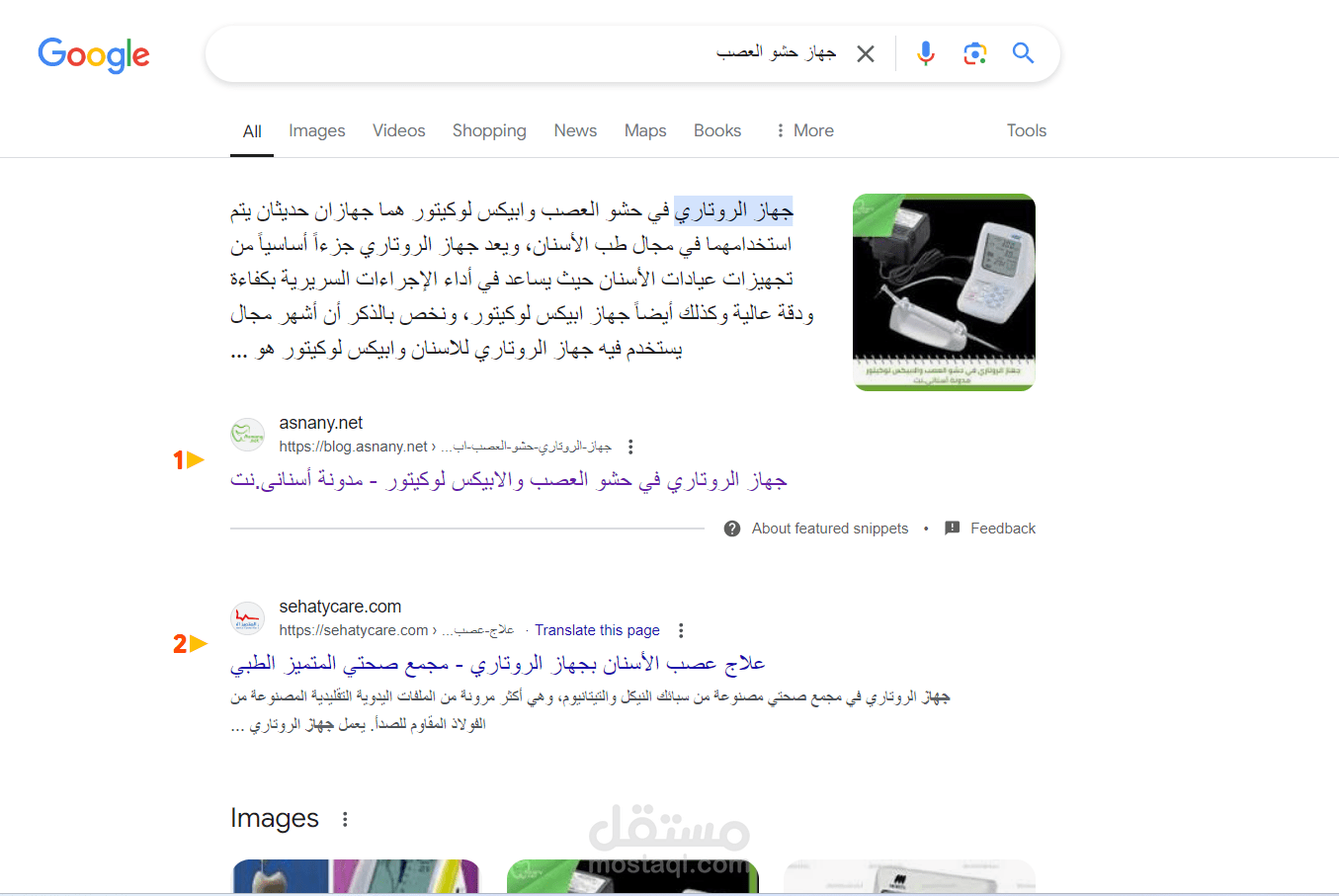Switch to the Videos tab
The height and width of the screenshot is (896, 1339).
398,130
